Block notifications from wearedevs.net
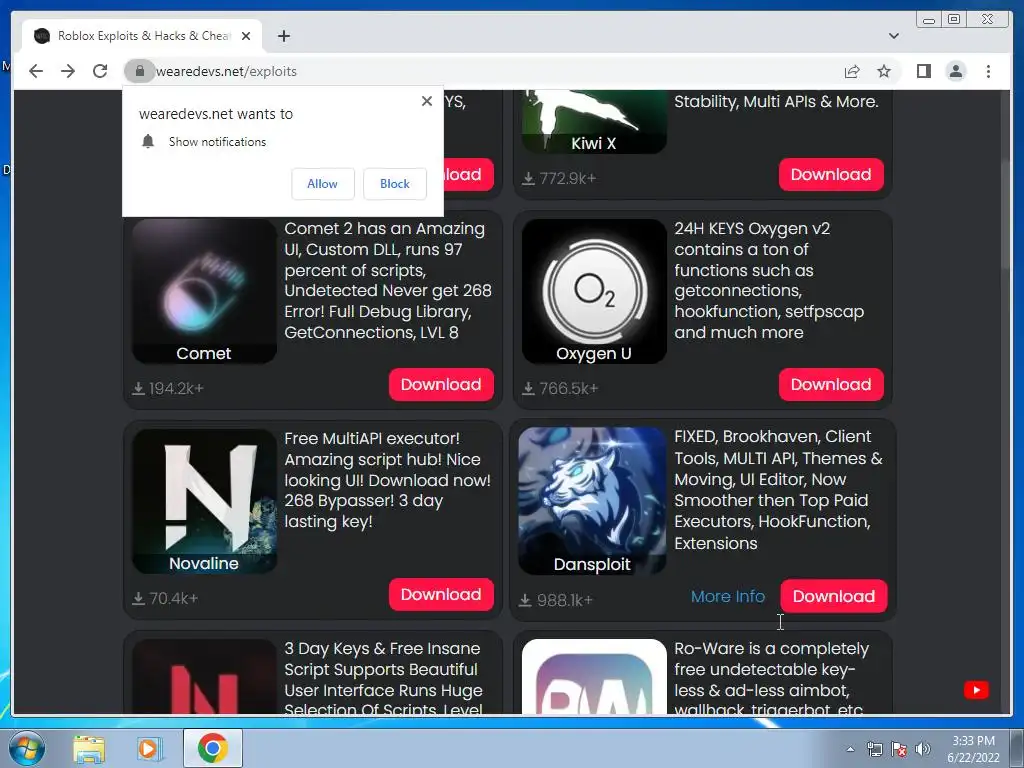1024x768 pixels. point(394,184)
